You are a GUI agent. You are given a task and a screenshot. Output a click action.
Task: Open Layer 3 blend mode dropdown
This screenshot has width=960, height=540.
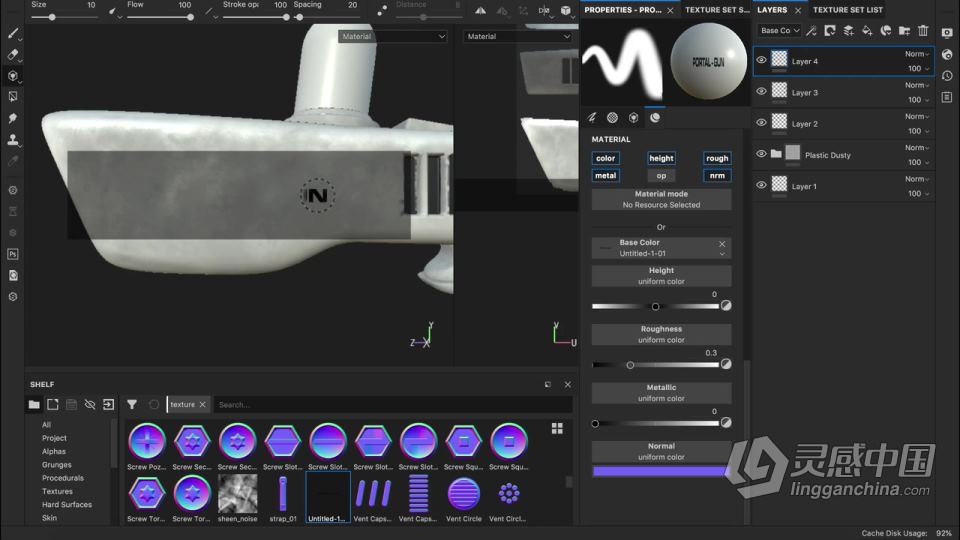[x=917, y=85]
